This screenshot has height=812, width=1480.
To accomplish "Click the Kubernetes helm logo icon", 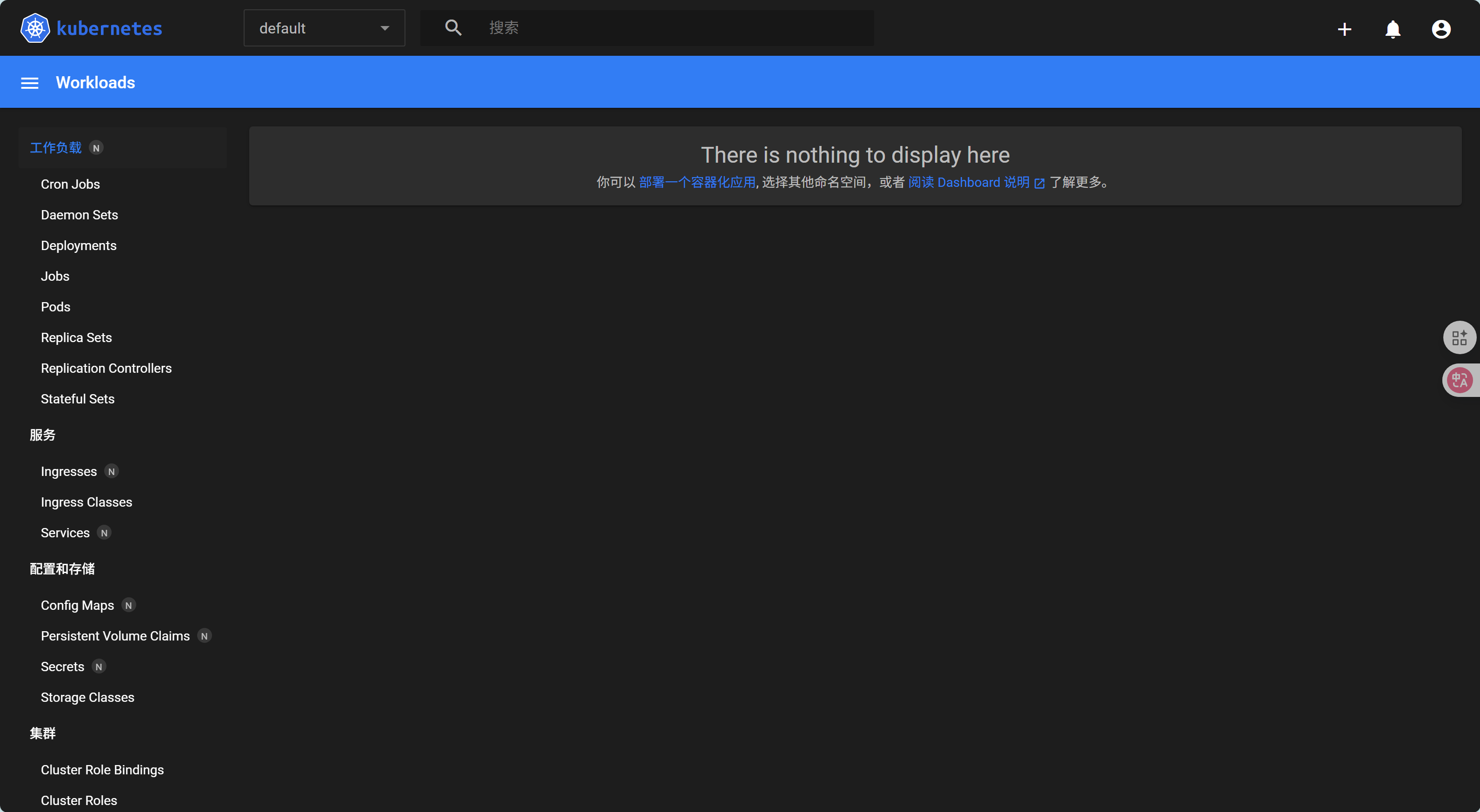I will tap(35, 28).
